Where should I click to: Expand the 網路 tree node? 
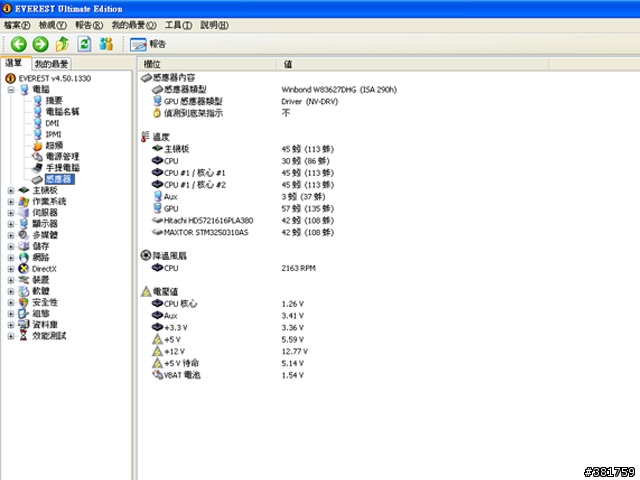pyautogui.click(x=11, y=258)
